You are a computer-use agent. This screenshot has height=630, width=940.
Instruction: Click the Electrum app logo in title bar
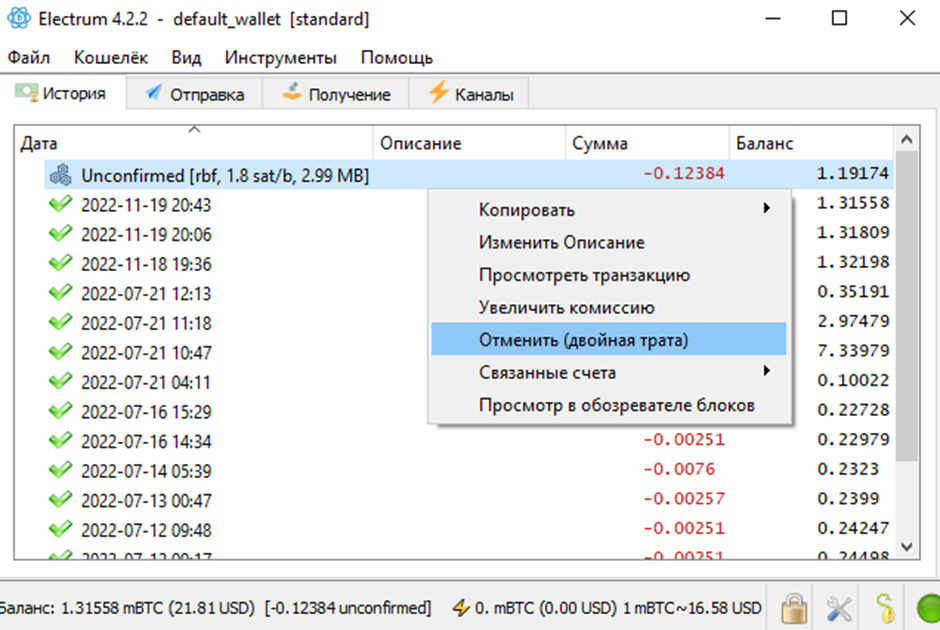[x=19, y=19]
